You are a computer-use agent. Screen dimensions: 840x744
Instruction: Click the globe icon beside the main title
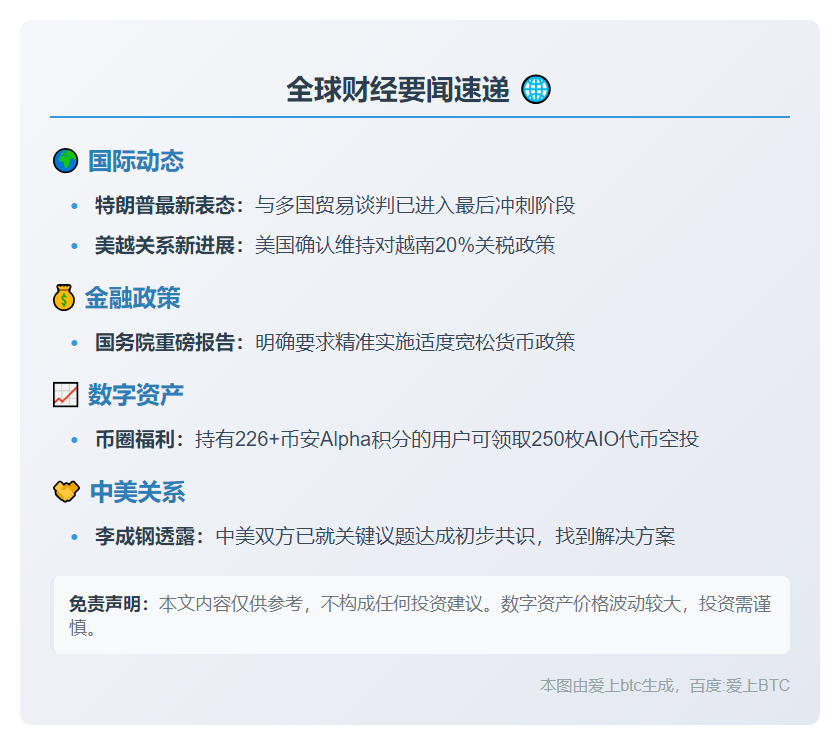[x=536, y=90]
